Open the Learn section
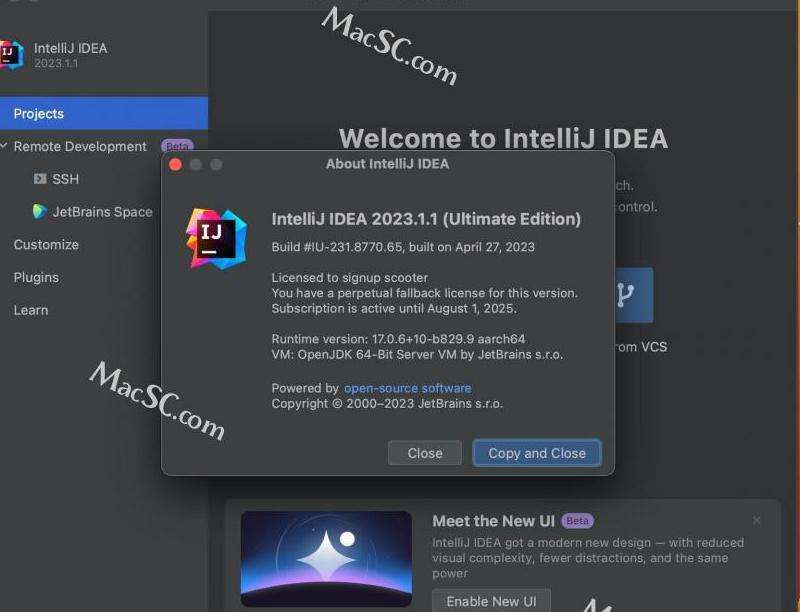This screenshot has width=800, height=612. pyautogui.click(x=31, y=310)
